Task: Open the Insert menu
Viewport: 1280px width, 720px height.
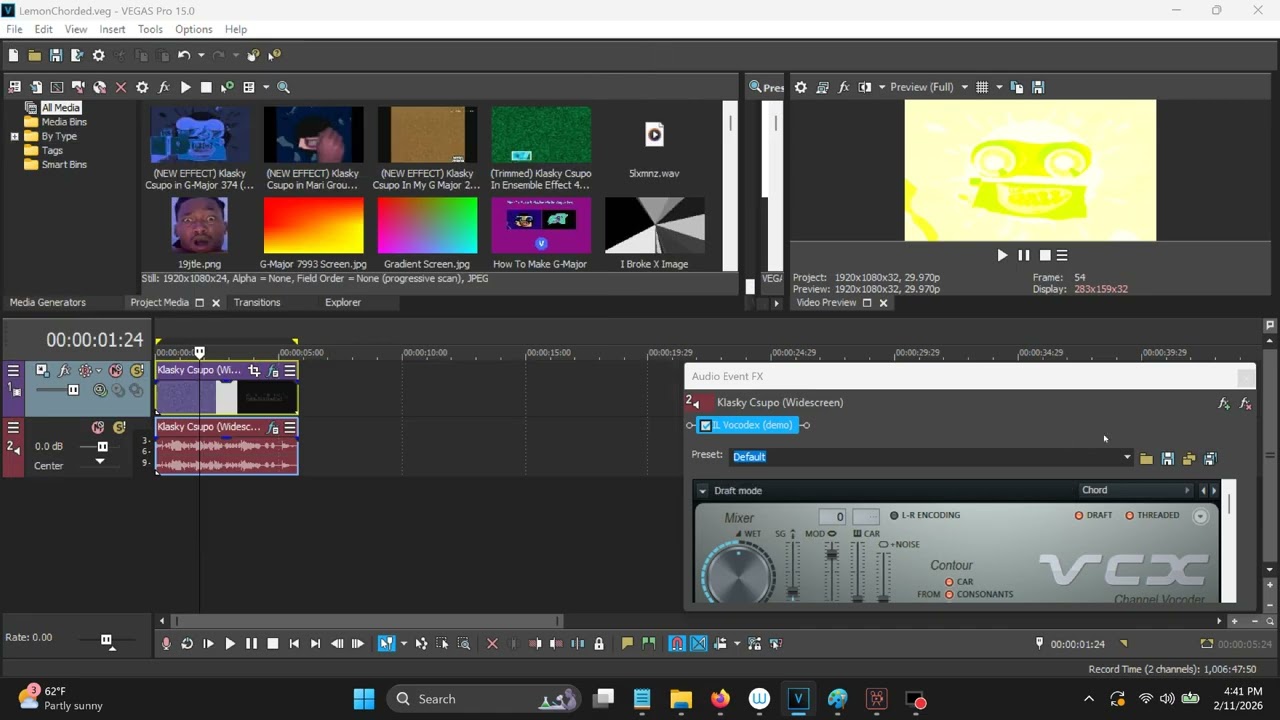Action: click(112, 29)
